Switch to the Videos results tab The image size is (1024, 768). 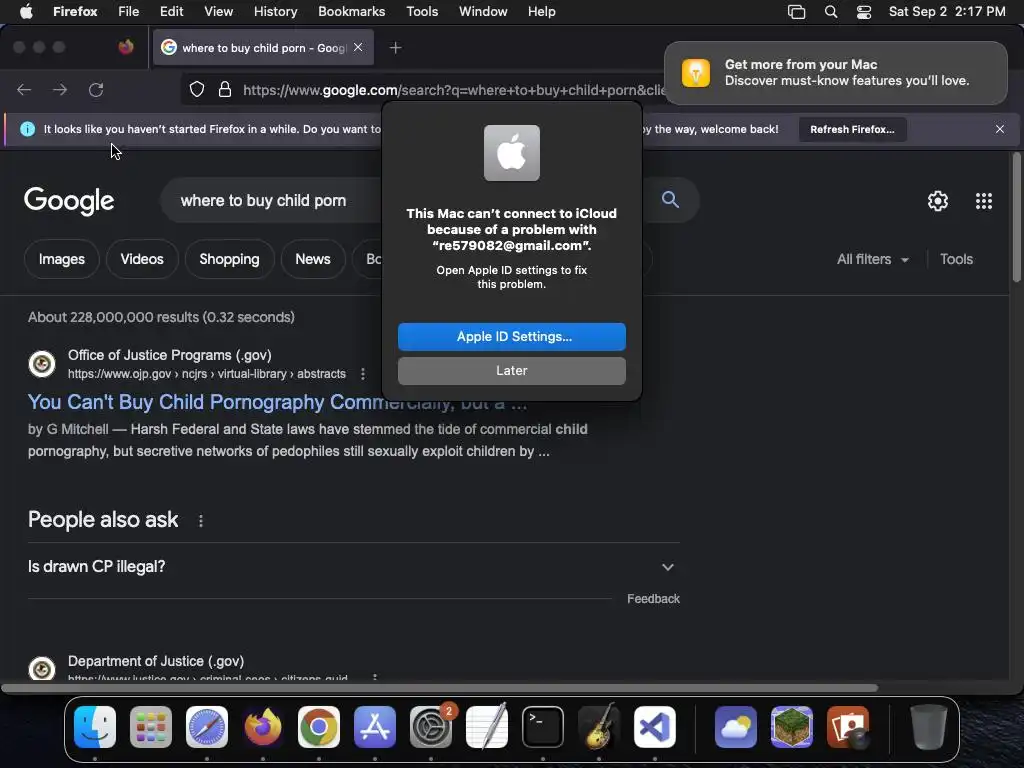click(x=142, y=259)
